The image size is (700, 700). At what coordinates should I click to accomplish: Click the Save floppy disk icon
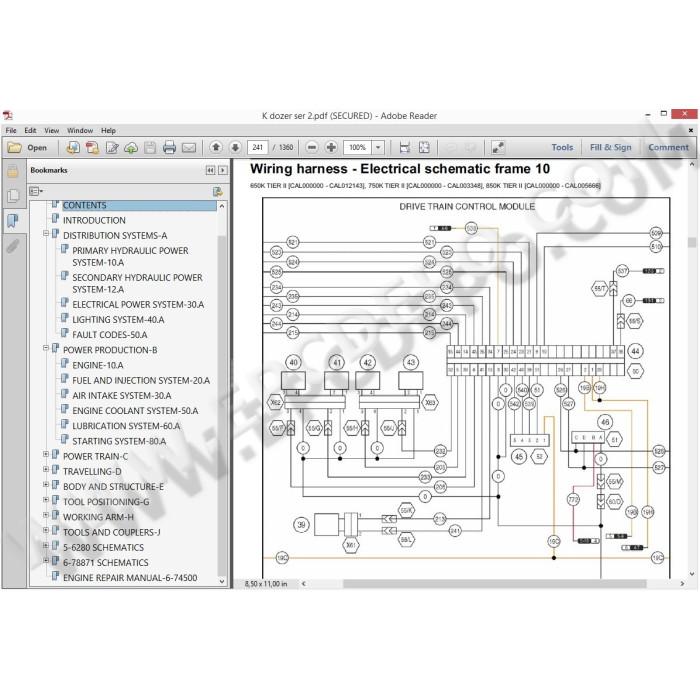coord(150,147)
